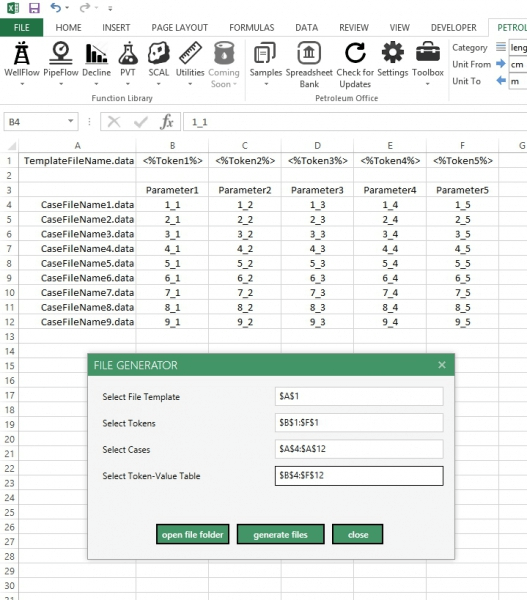This screenshot has width=527, height=600.
Task: Select cell <%Token3%>
Action: tap(317, 161)
